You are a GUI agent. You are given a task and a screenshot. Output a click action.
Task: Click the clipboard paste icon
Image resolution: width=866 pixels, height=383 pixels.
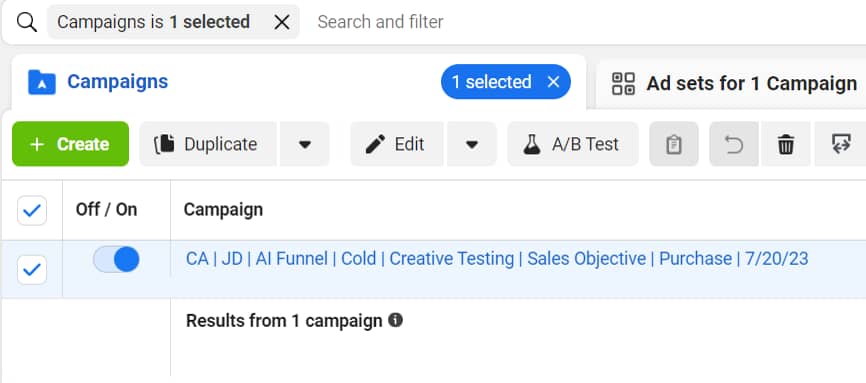click(674, 144)
